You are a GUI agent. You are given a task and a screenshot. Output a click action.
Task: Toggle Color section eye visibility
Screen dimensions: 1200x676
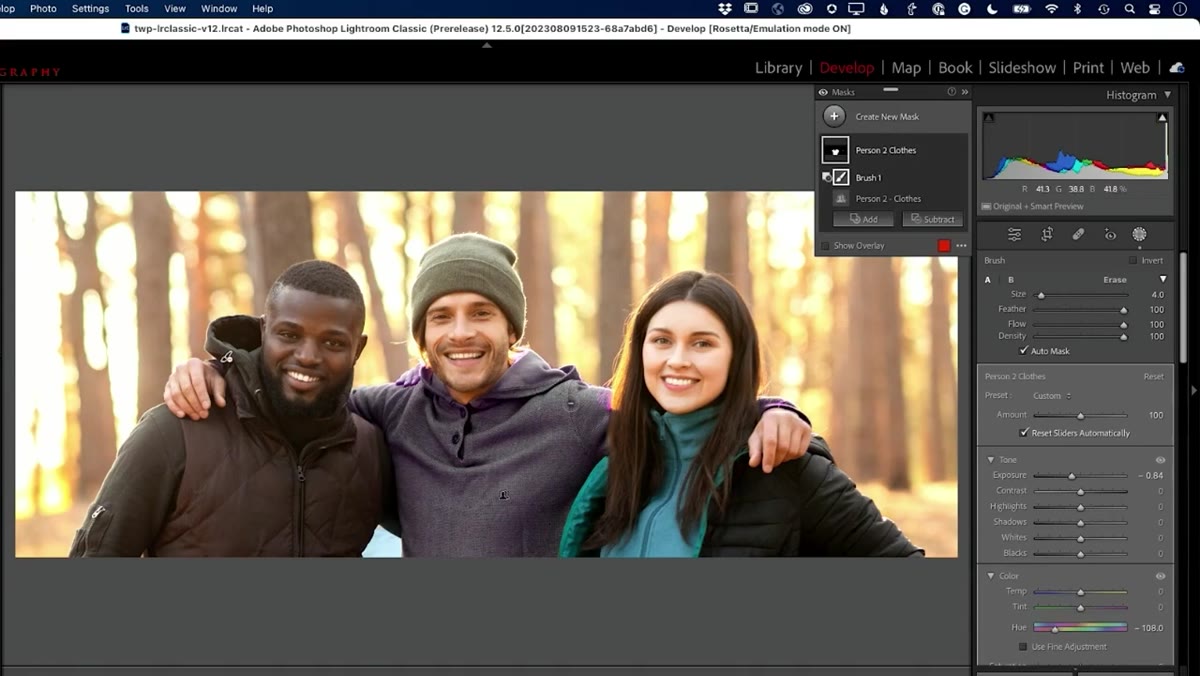tap(1161, 576)
